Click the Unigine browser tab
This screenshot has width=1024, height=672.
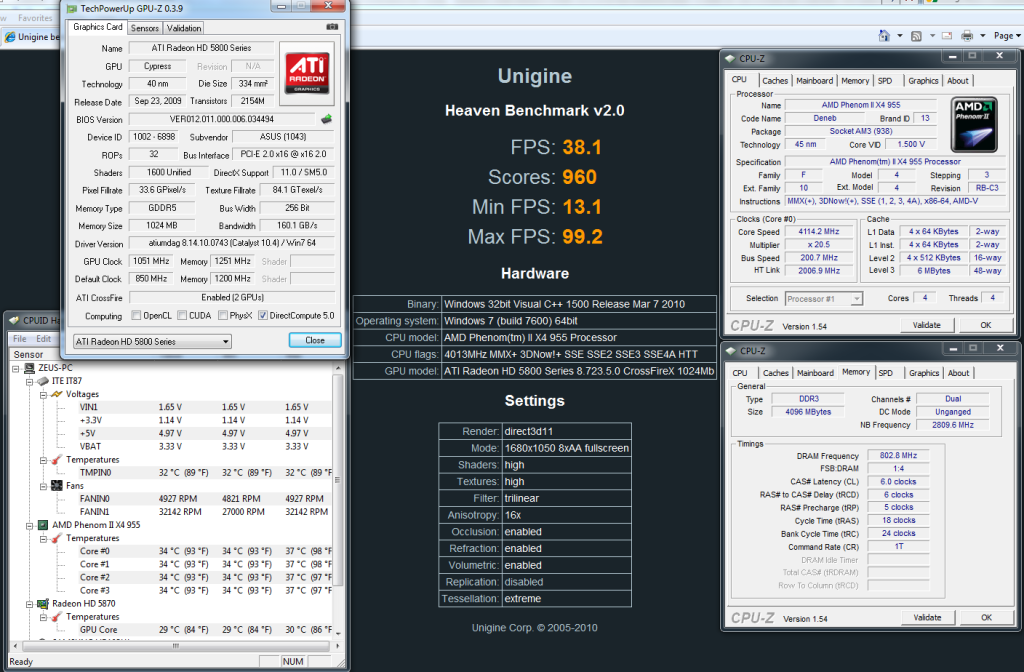pos(33,37)
